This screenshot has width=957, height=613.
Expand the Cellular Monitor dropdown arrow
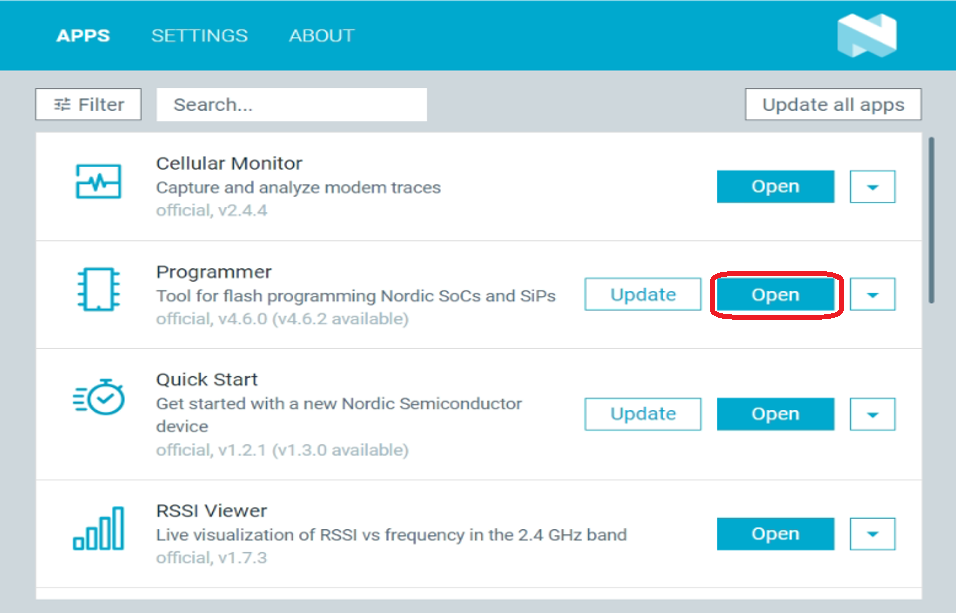click(x=872, y=187)
